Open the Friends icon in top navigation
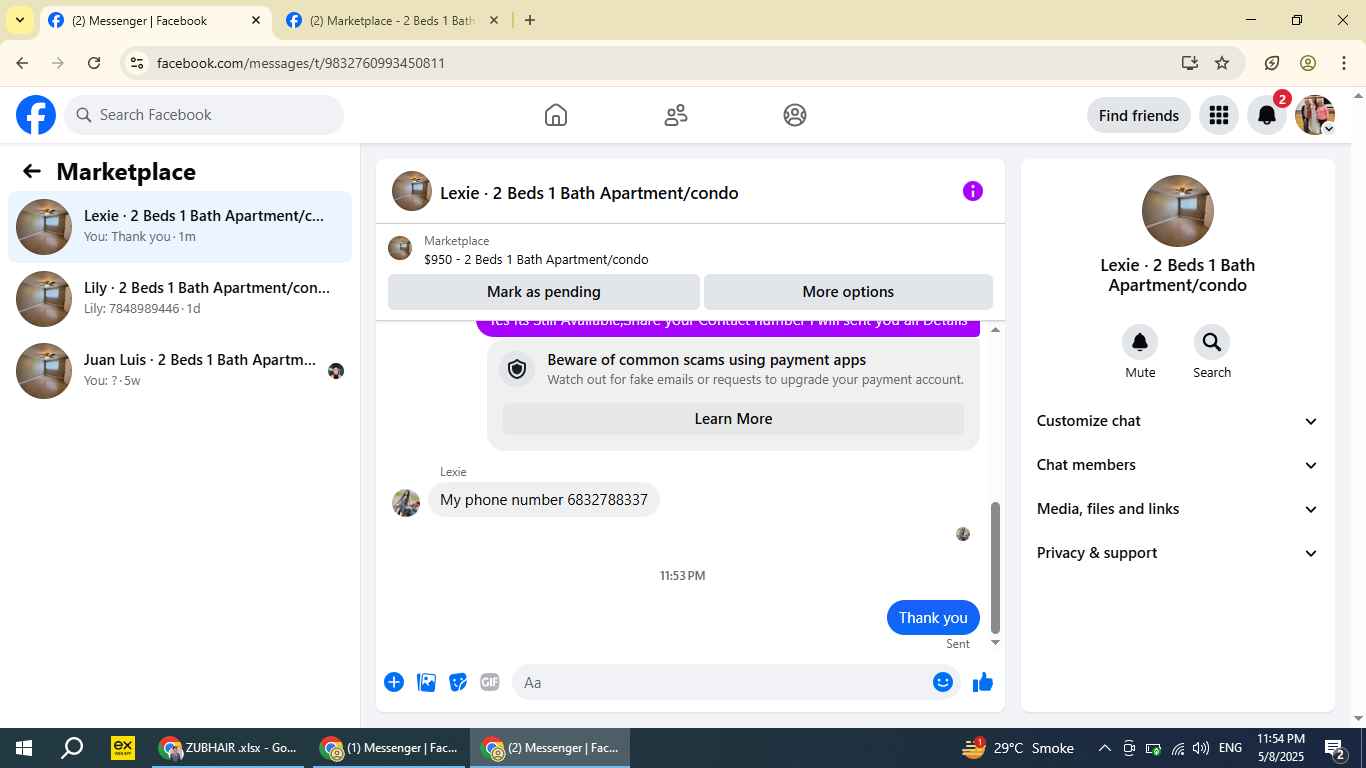 (676, 115)
